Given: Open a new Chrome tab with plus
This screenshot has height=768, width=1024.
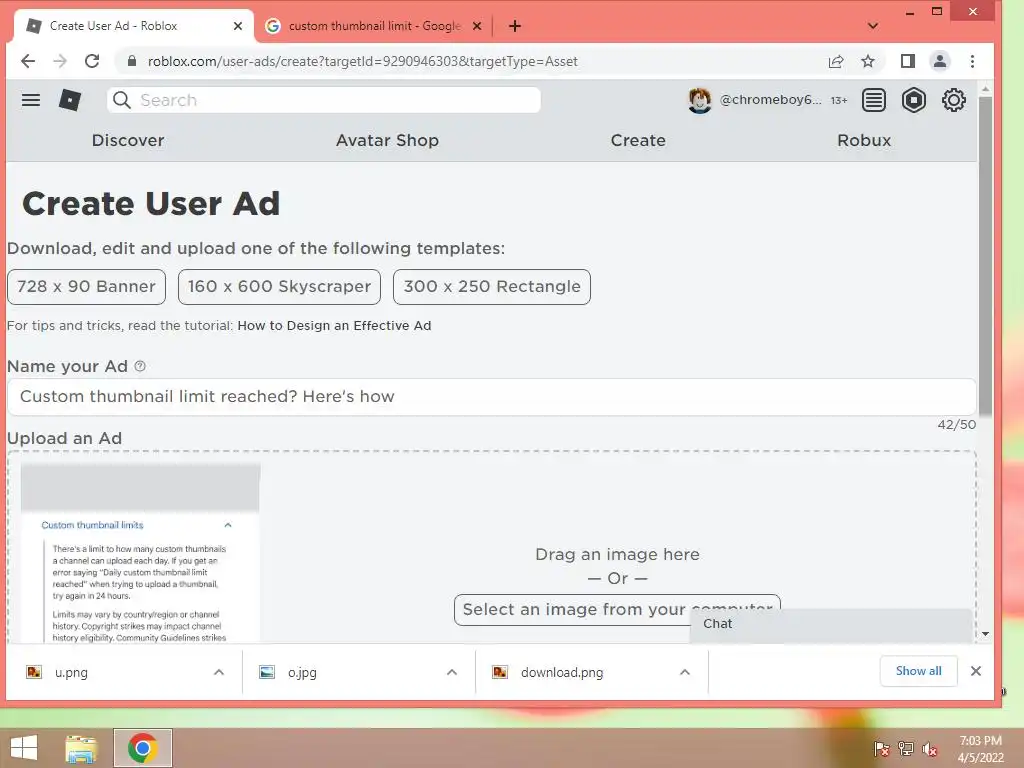Looking at the screenshot, I should [x=515, y=26].
